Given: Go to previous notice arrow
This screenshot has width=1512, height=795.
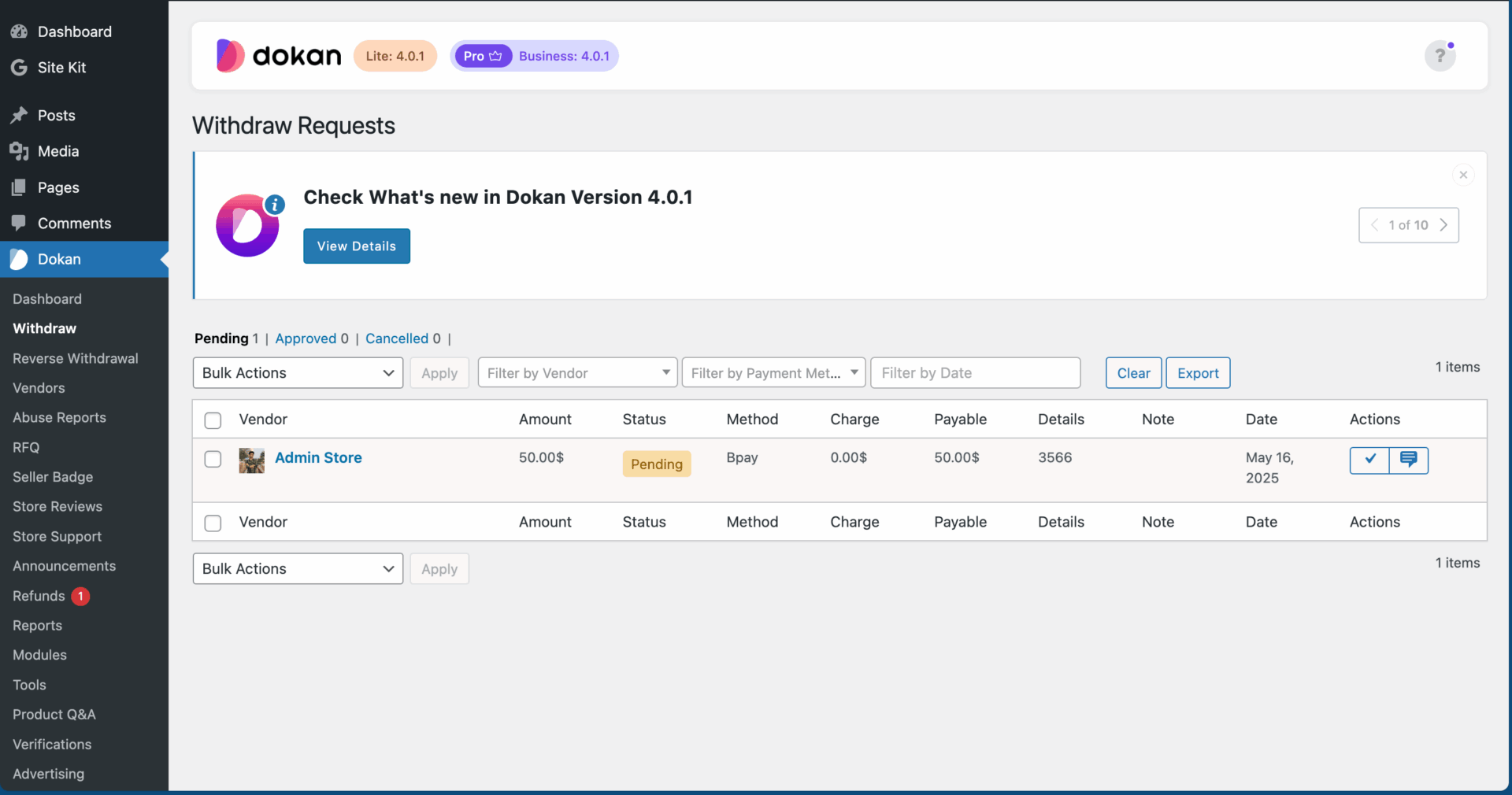Looking at the screenshot, I should pyautogui.click(x=1374, y=225).
